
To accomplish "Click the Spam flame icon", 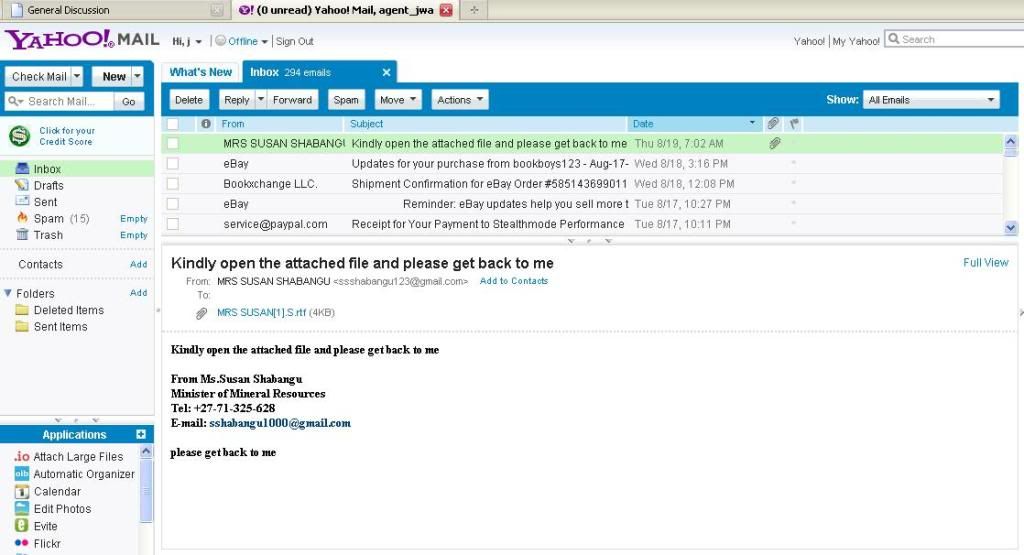I will coord(22,217).
